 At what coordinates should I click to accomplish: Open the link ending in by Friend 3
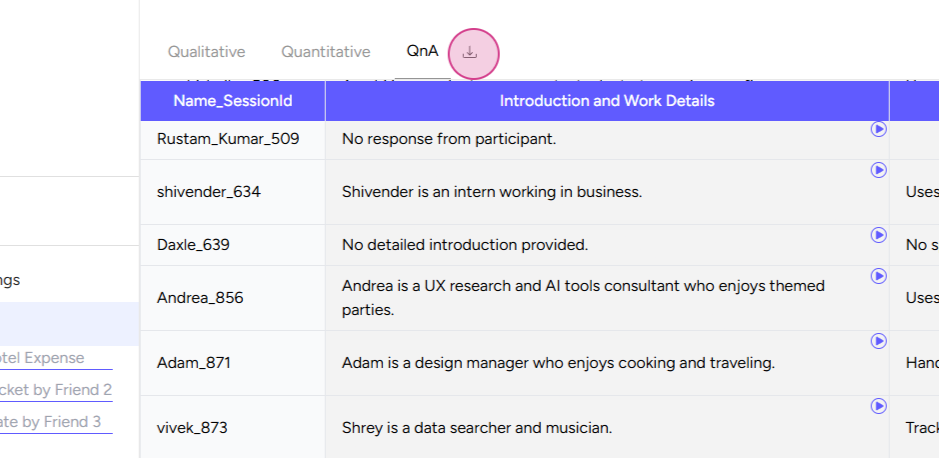[50, 422]
